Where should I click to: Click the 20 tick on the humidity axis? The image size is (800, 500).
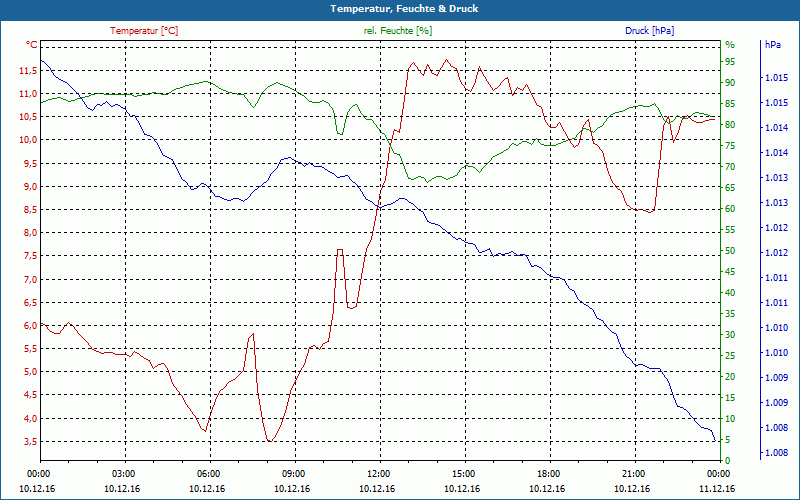pos(730,377)
